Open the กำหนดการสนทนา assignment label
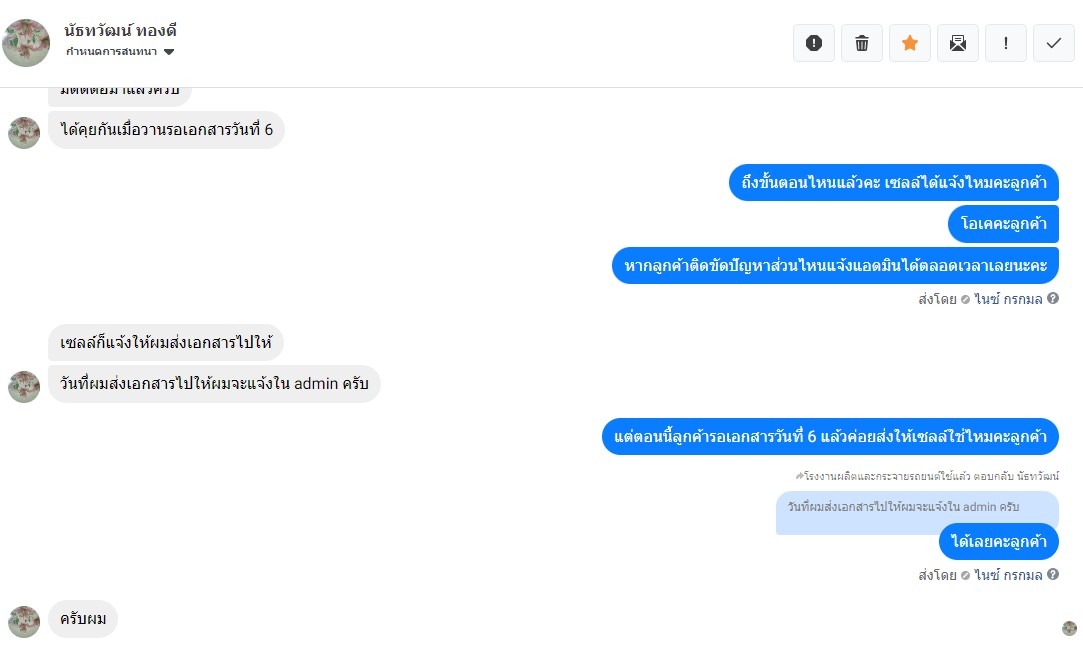 111,52
